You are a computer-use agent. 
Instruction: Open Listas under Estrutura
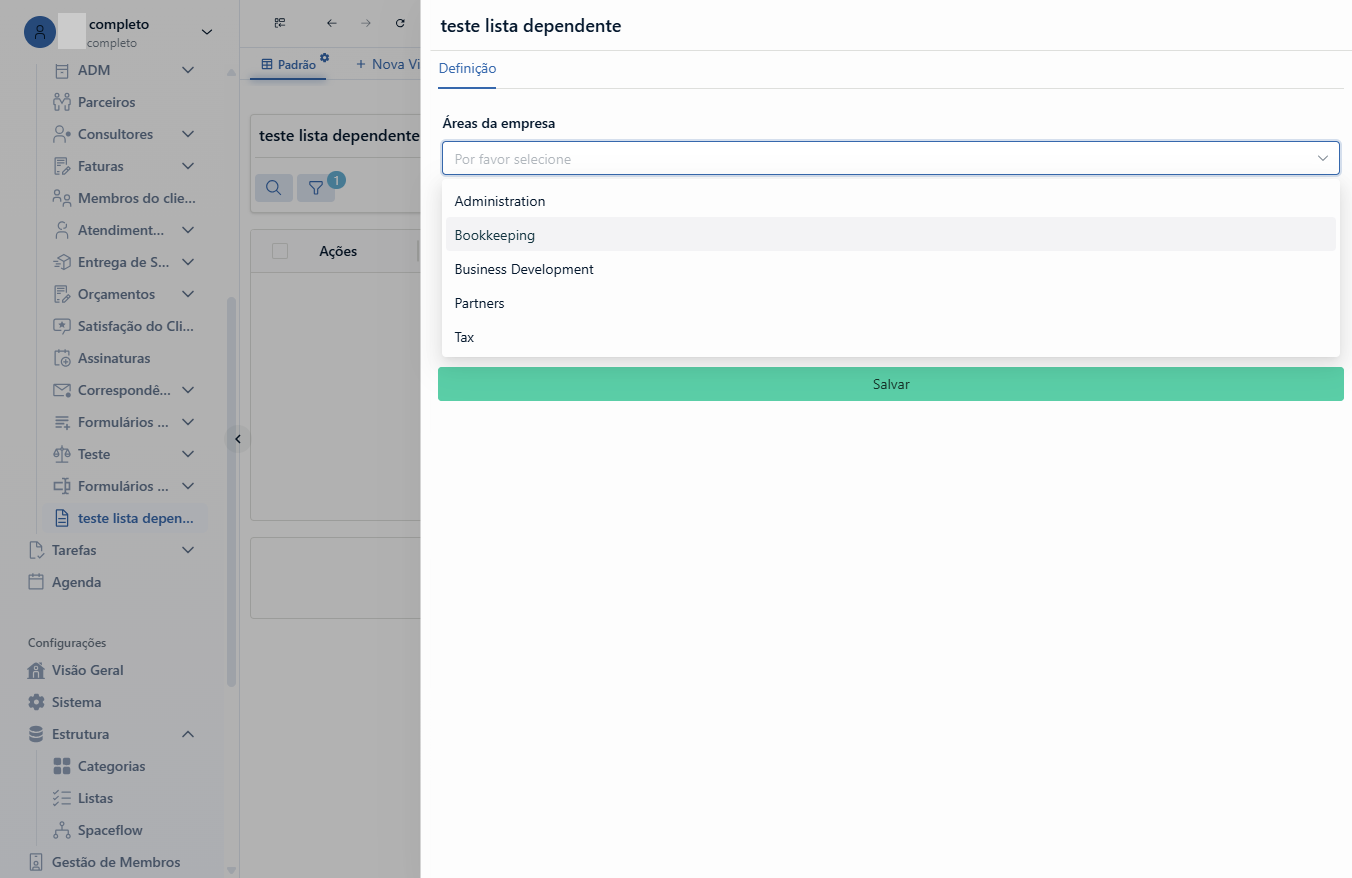point(82,798)
